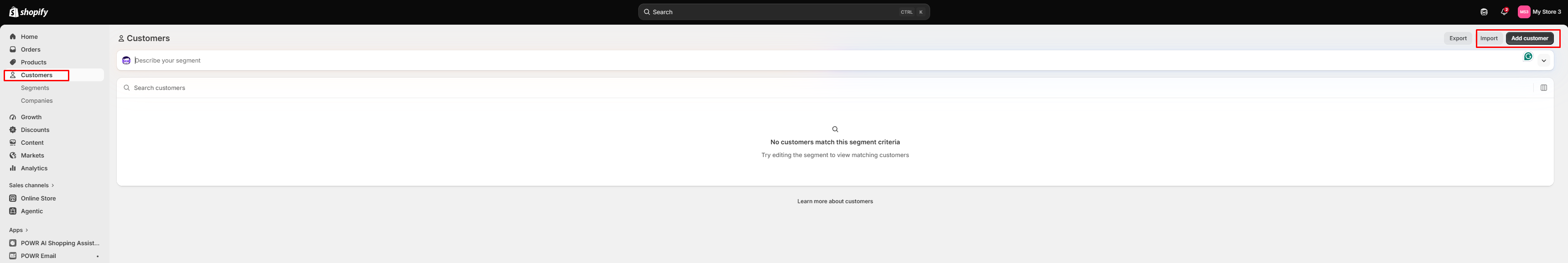Open the MS3 store avatar menu
1568x263 pixels.
[x=1524, y=11]
